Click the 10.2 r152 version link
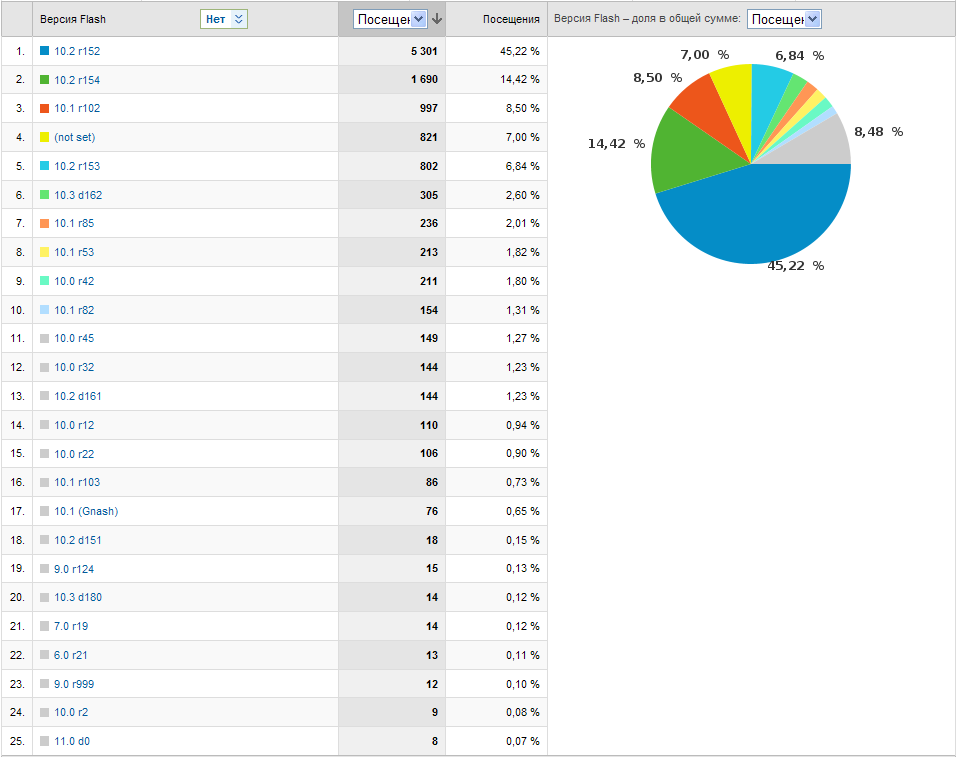 [x=78, y=50]
